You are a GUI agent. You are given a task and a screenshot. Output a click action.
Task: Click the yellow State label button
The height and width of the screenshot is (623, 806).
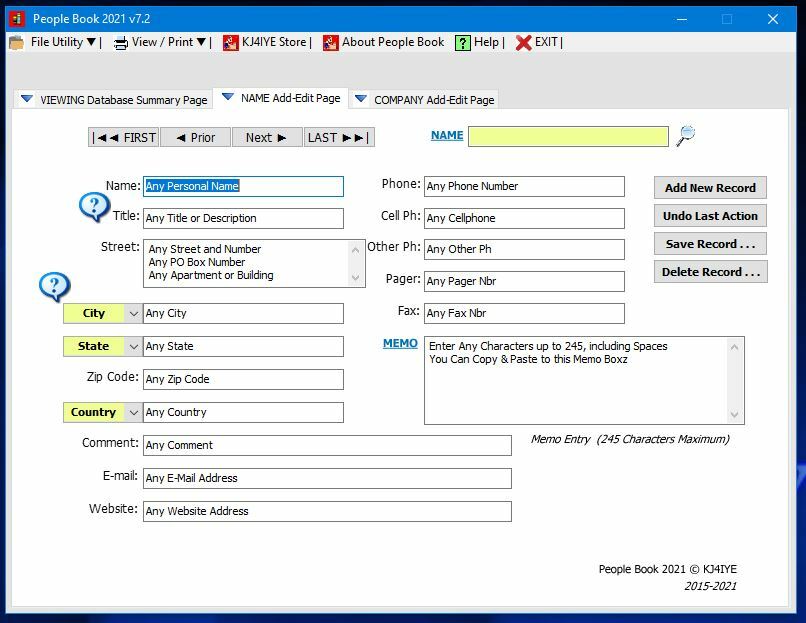point(94,346)
